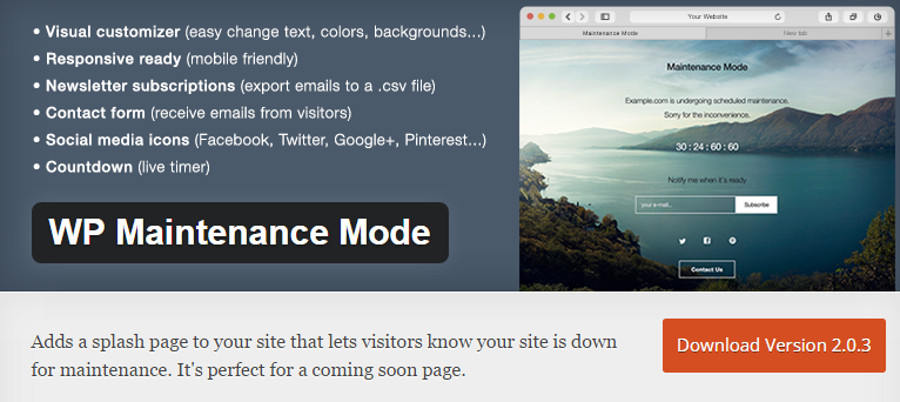Focus the your e-mail input field
Screen dimensions: 900x402
pyautogui.click(x=685, y=205)
